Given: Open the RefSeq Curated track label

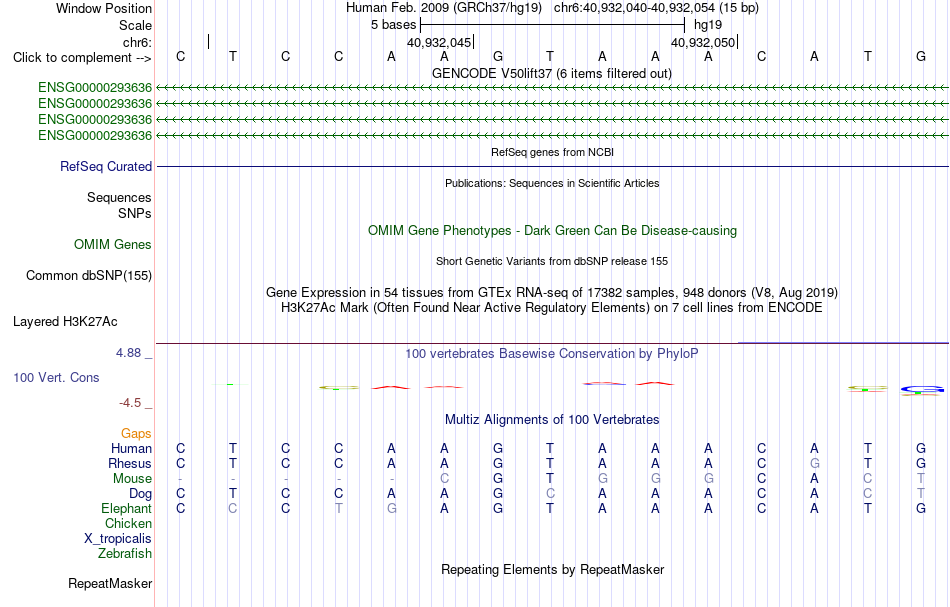Looking at the screenshot, I should [x=106, y=166].
